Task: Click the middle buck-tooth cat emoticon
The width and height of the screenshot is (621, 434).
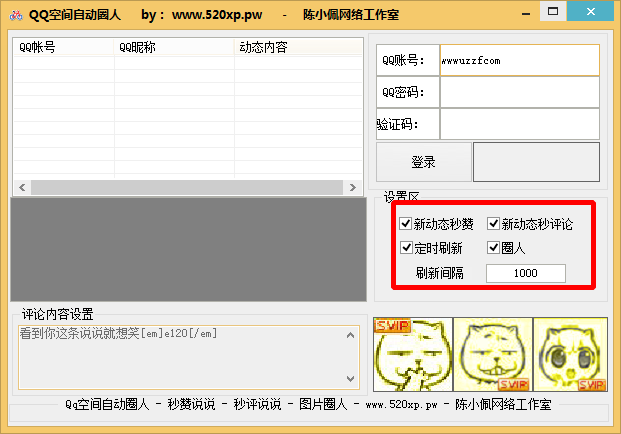Action: coord(493,354)
